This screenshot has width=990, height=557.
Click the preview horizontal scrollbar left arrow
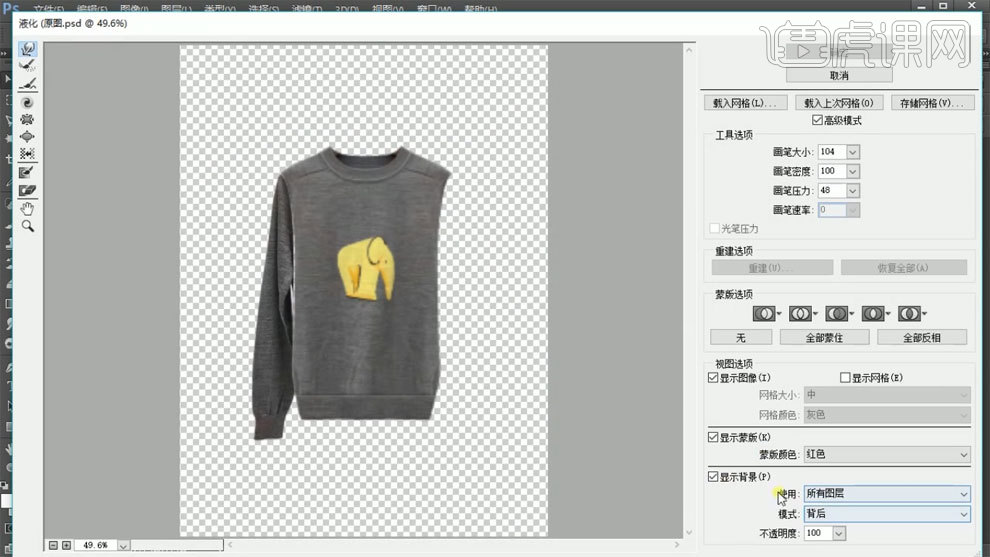[x=230, y=544]
